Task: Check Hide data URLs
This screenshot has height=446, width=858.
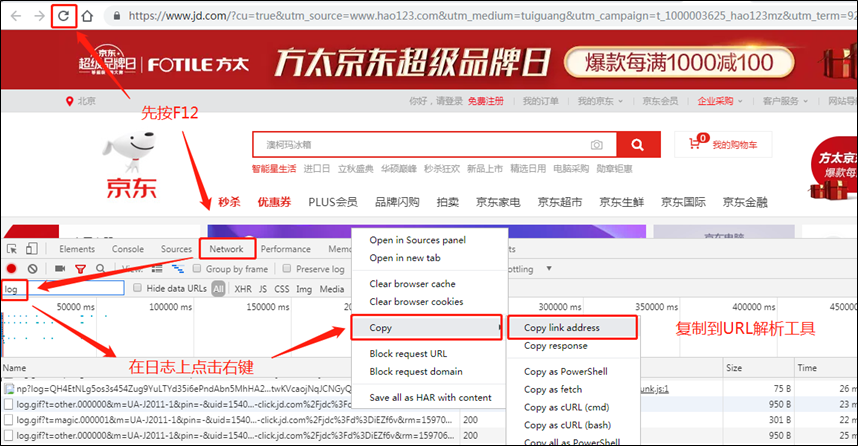Action: pyautogui.click(x=137, y=288)
